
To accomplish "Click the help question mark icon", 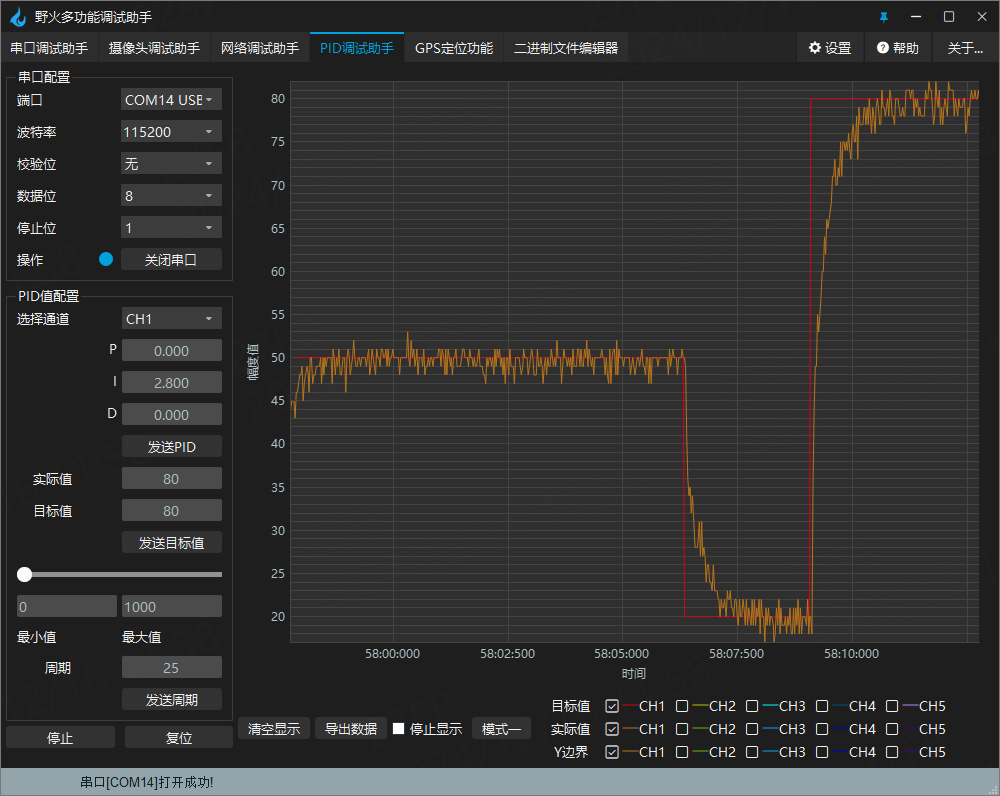I will (883, 48).
